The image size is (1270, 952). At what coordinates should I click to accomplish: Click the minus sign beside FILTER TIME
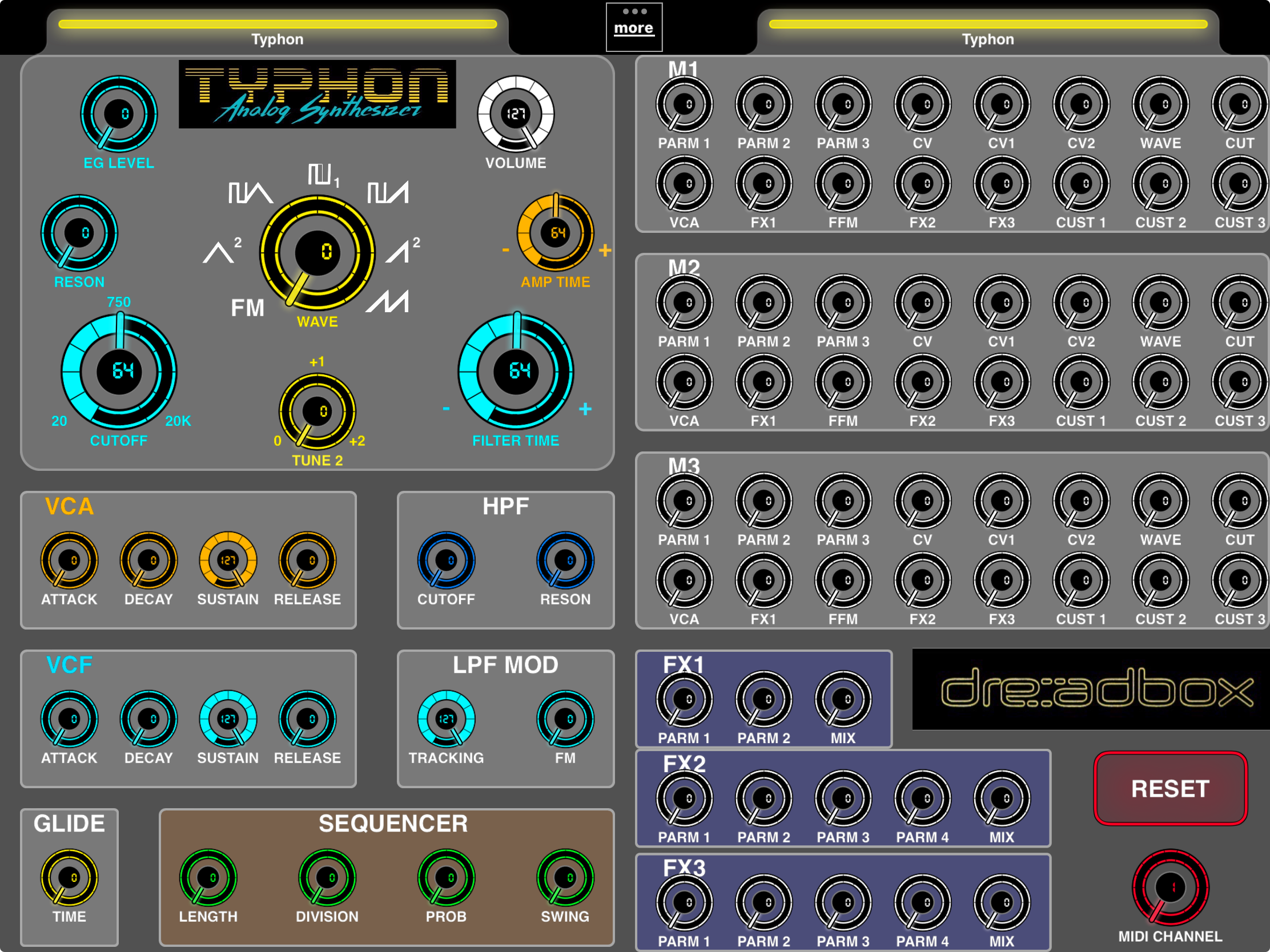pyautogui.click(x=446, y=409)
